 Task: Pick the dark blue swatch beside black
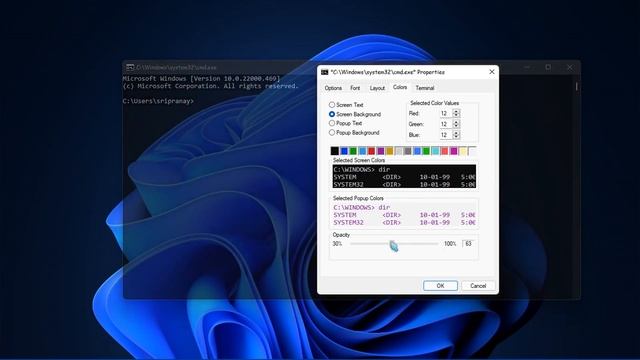344,151
